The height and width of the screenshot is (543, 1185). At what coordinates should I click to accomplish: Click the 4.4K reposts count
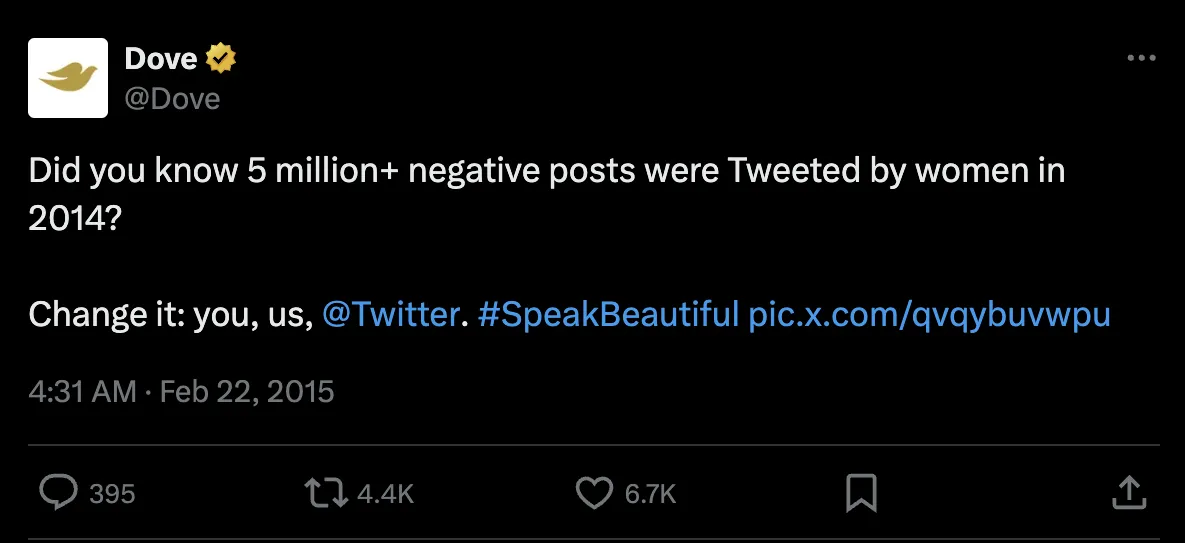(385, 494)
